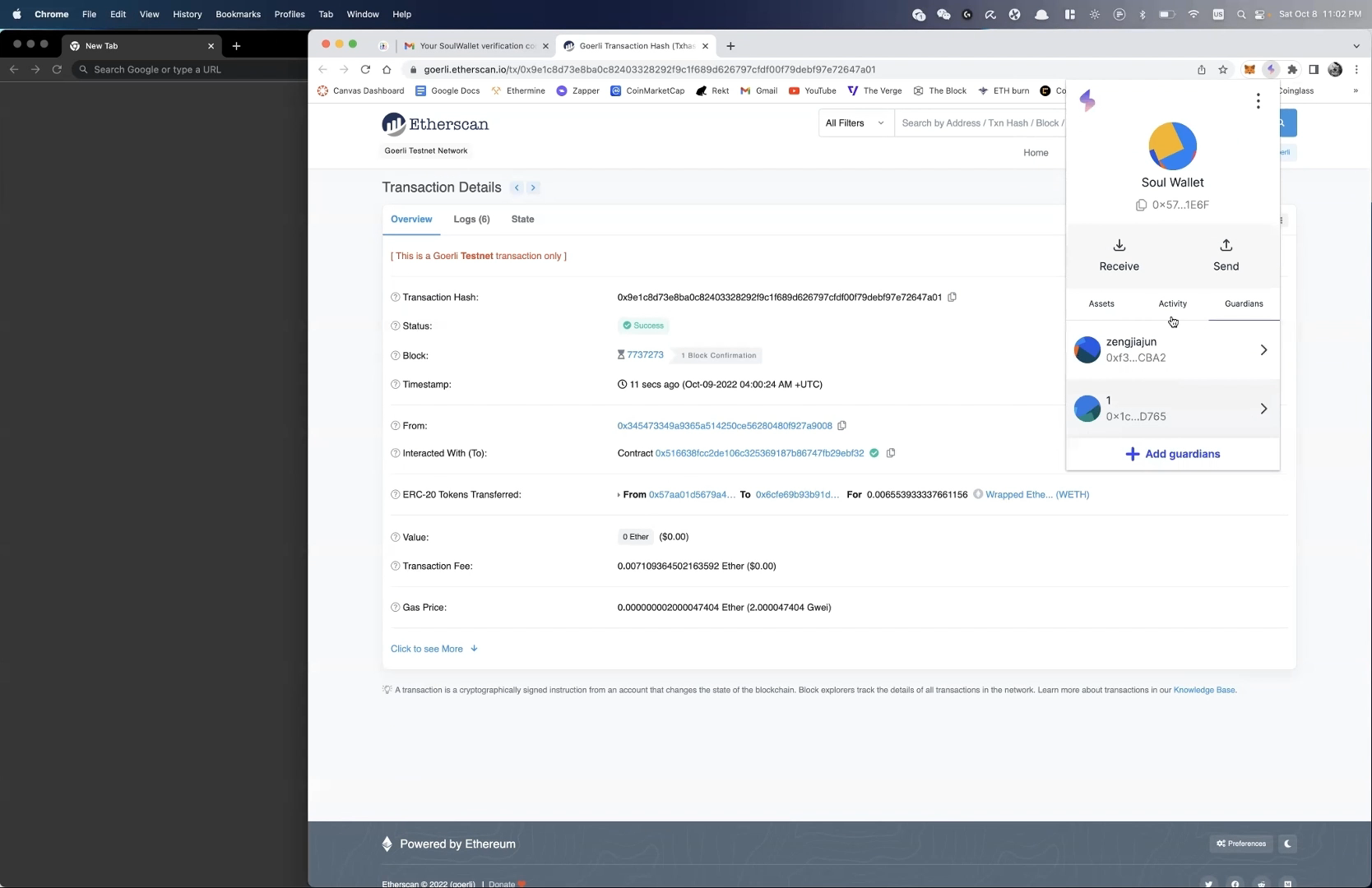Image resolution: width=1372 pixels, height=888 pixels.
Task: Open the All Filters dropdown
Action: [855, 123]
